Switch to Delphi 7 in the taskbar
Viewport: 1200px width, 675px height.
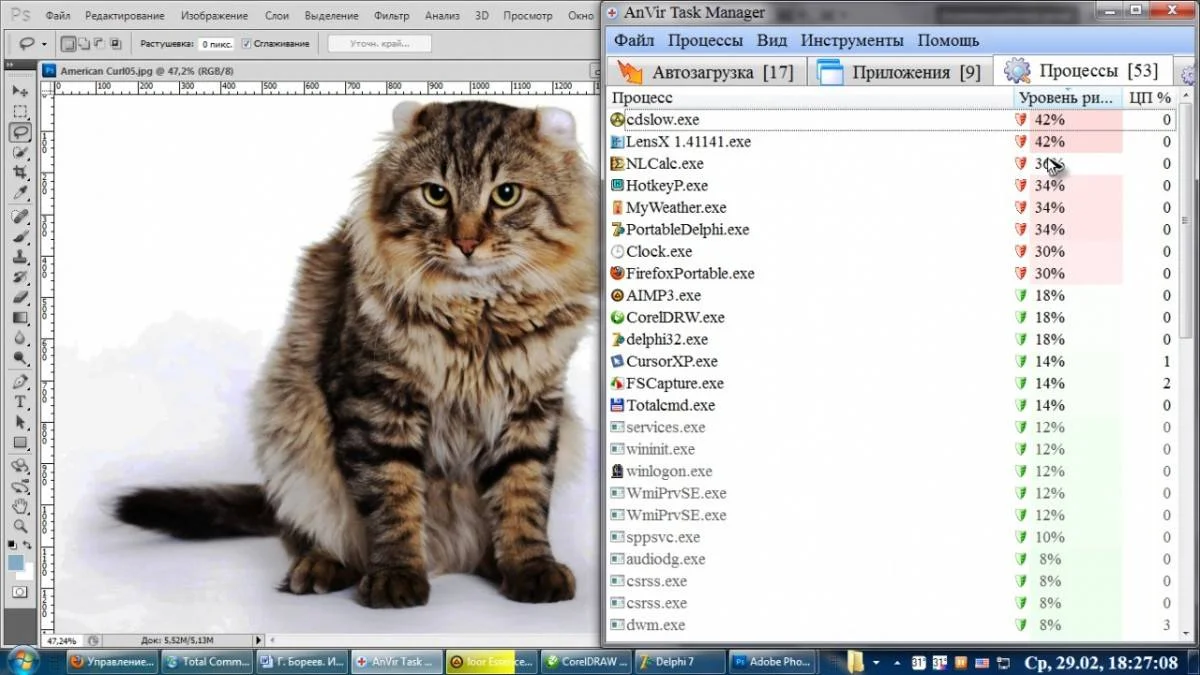coord(679,662)
